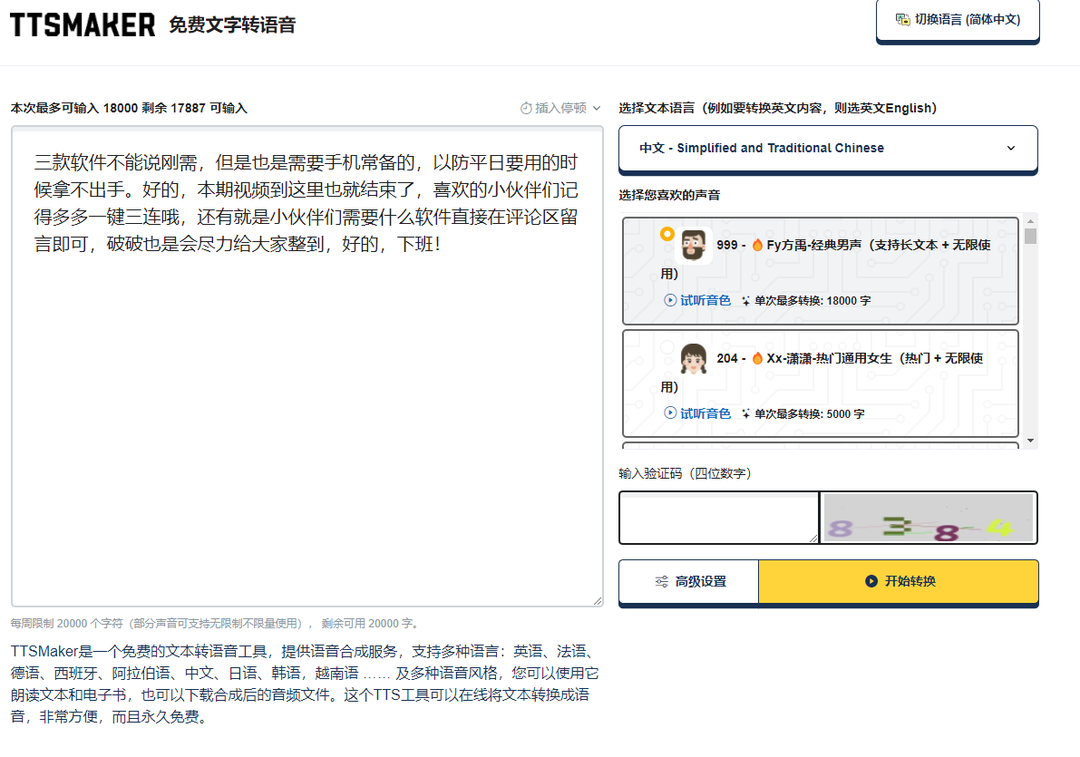The width and height of the screenshot is (1080, 757).
Task: Start conversion with 开始转换 button
Action: (899, 581)
